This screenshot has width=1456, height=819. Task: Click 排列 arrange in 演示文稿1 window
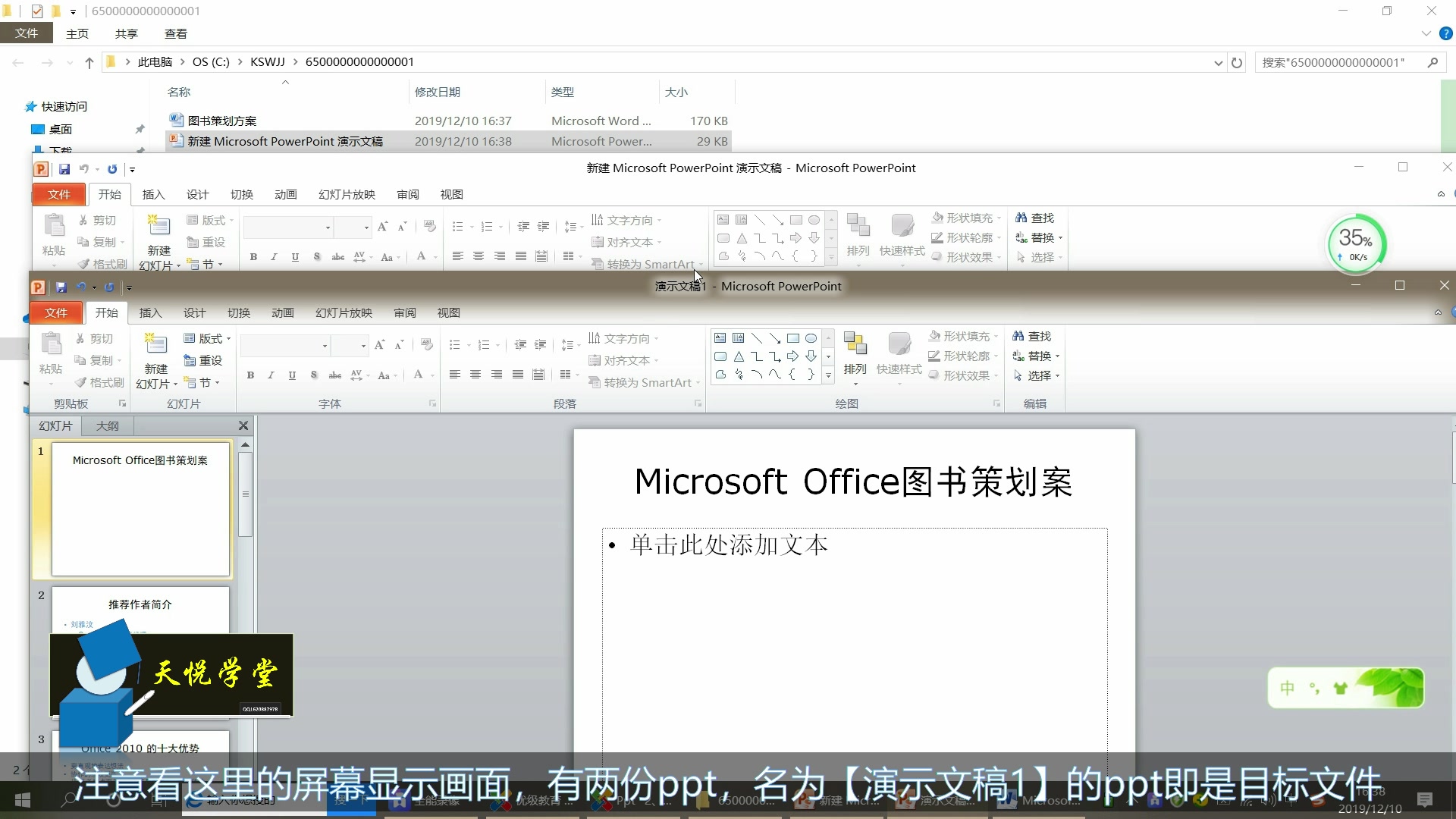click(855, 356)
